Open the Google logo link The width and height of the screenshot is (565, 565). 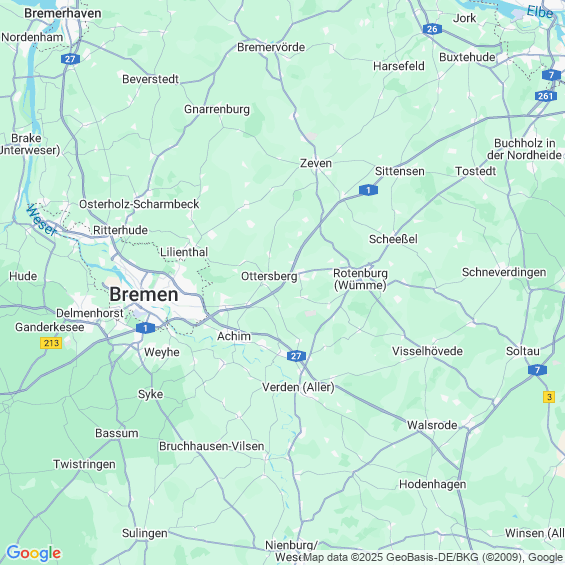pyautogui.click(x=34, y=553)
